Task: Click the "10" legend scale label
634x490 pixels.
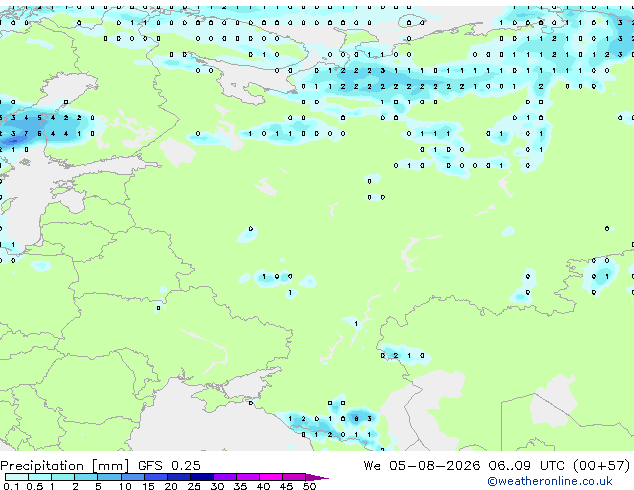Action: (125, 486)
